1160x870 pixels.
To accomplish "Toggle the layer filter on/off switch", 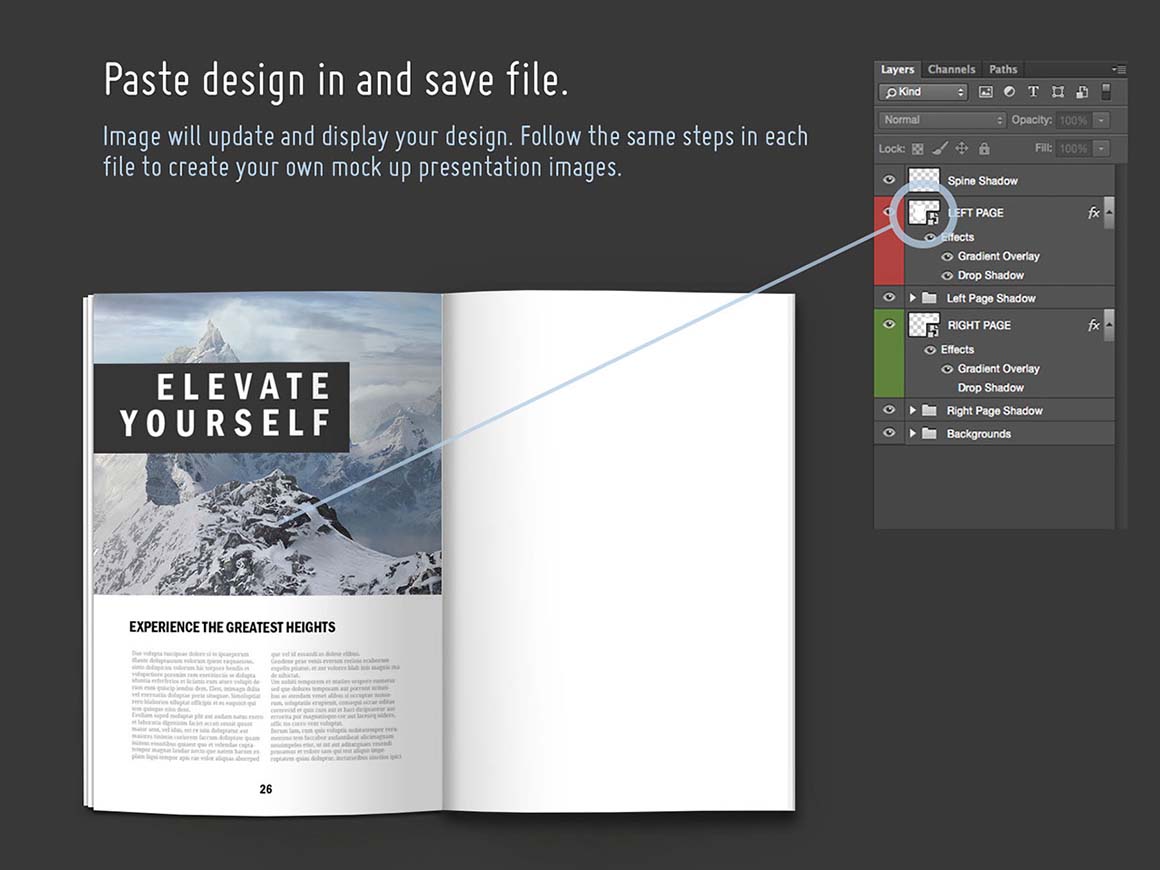I will click(1106, 92).
